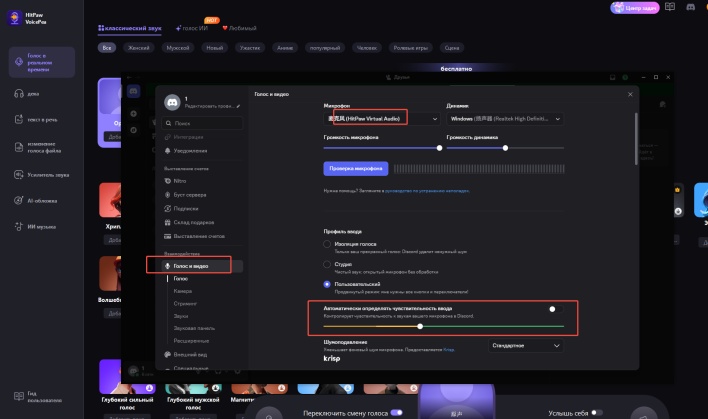Switch to AI voice tab in HitPaw
708x419 pixels.
(x=192, y=28)
